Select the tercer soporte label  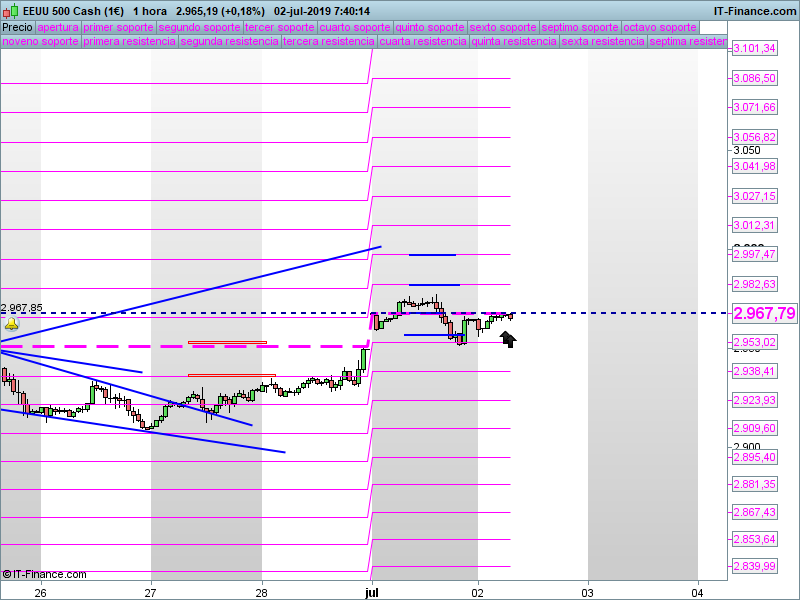click(280, 27)
